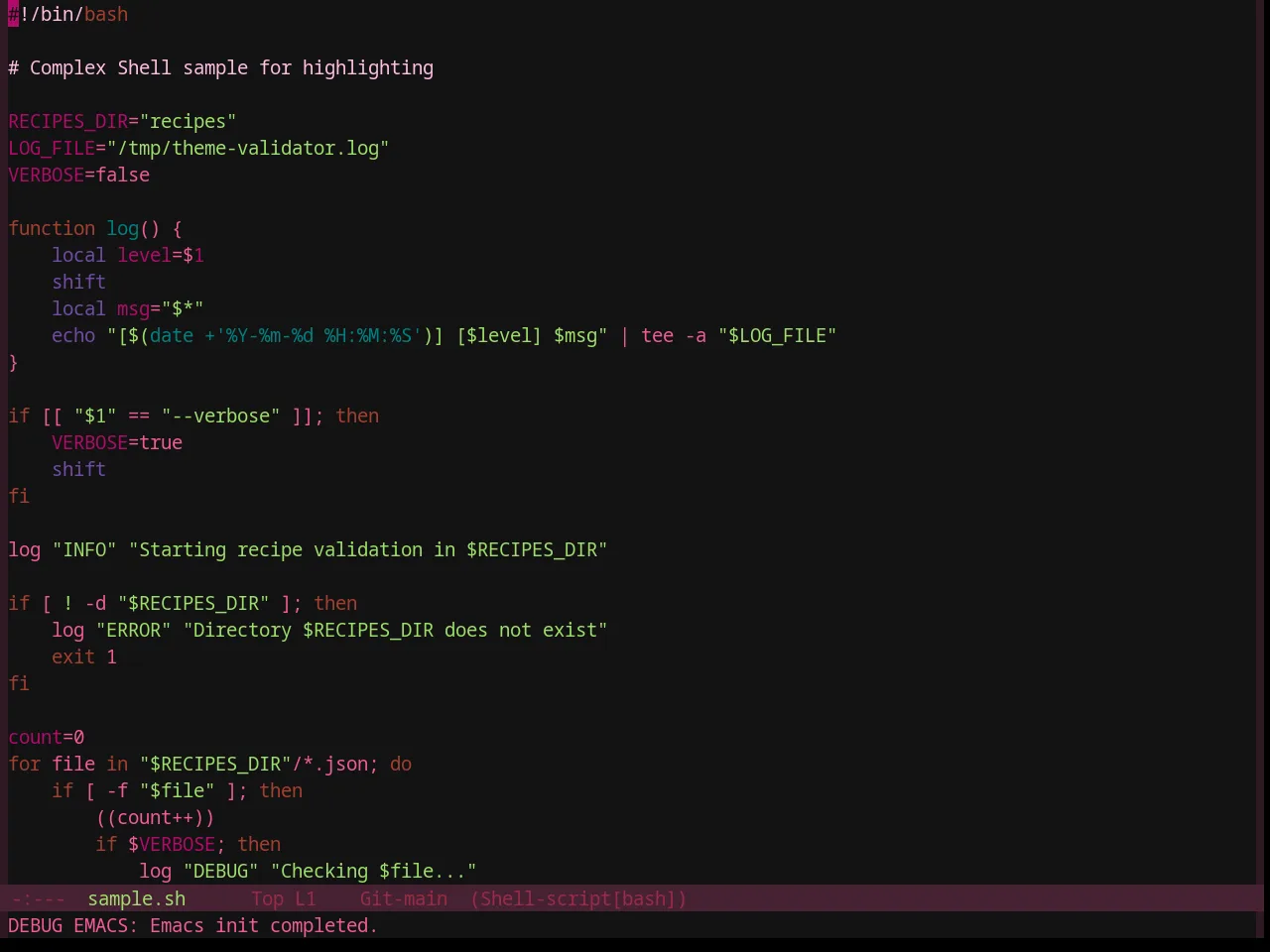Screen dimensions: 1270x952
Task: Click the '-d' test flag in the if condition
Action: [x=95, y=603]
